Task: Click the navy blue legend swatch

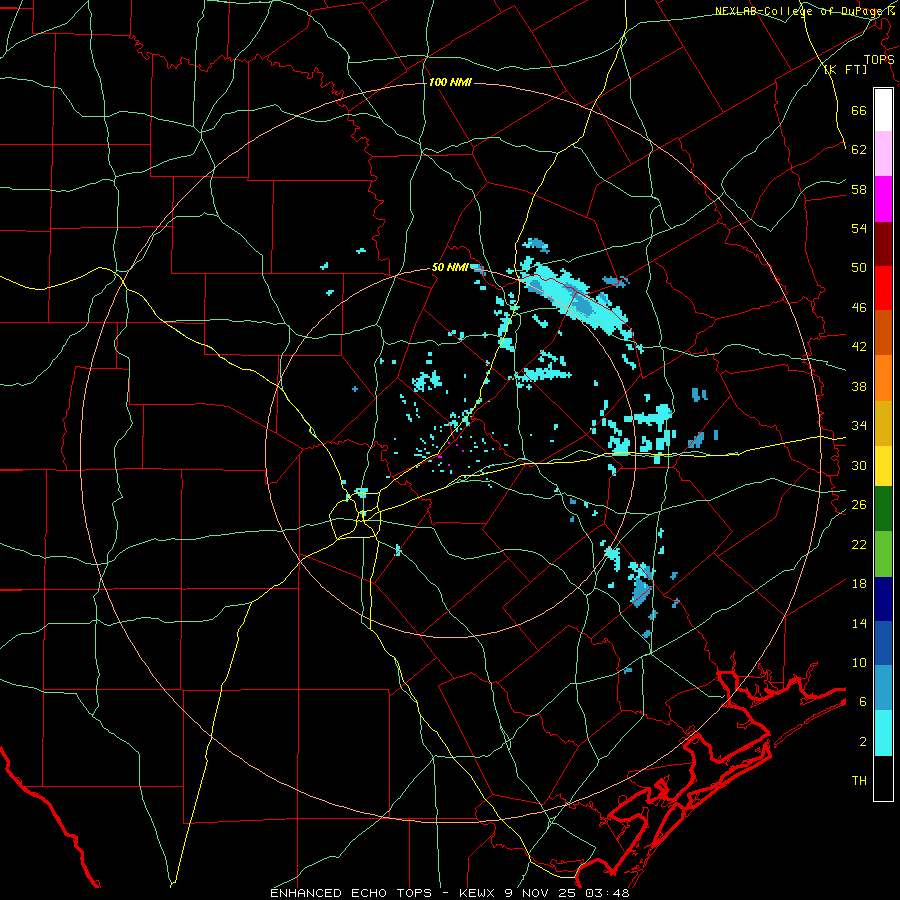Action: coord(883,599)
